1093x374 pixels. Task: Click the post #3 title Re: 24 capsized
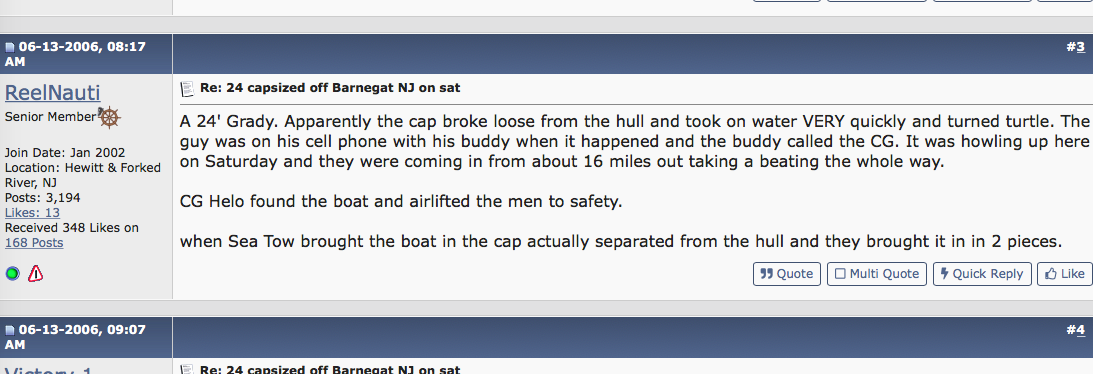pyautogui.click(x=330, y=88)
